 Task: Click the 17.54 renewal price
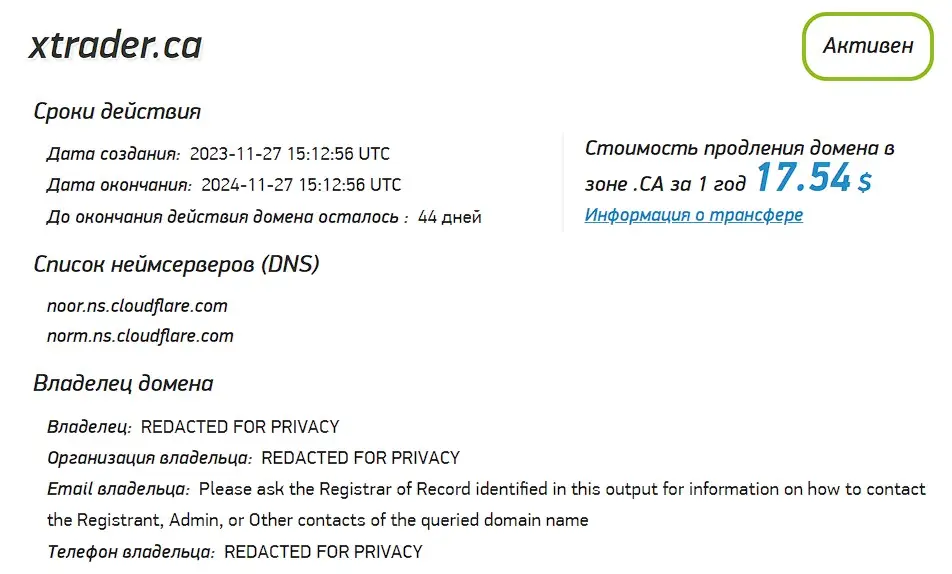(803, 178)
